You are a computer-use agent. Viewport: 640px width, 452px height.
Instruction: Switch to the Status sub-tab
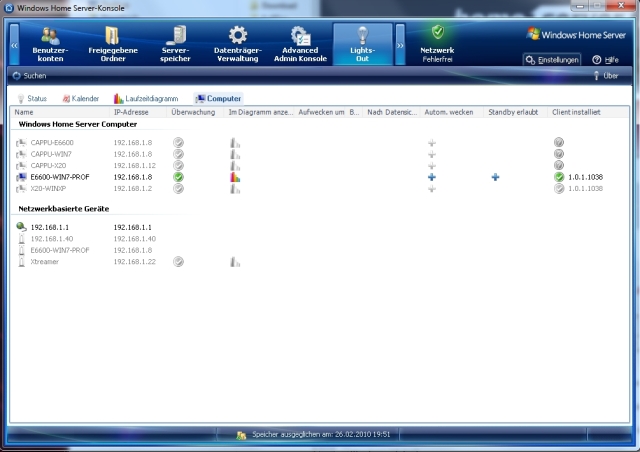32,98
